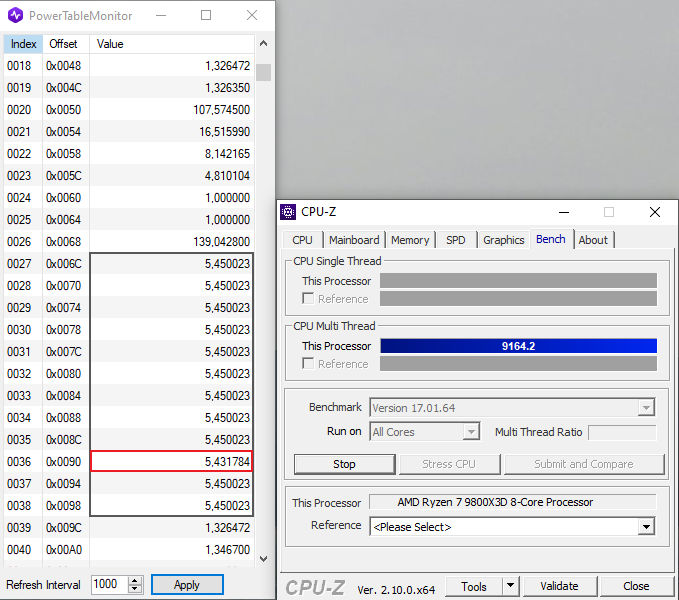Expand the Reference Please Select dropdown
Image resolution: width=679 pixels, height=600 pixels.
646,527
